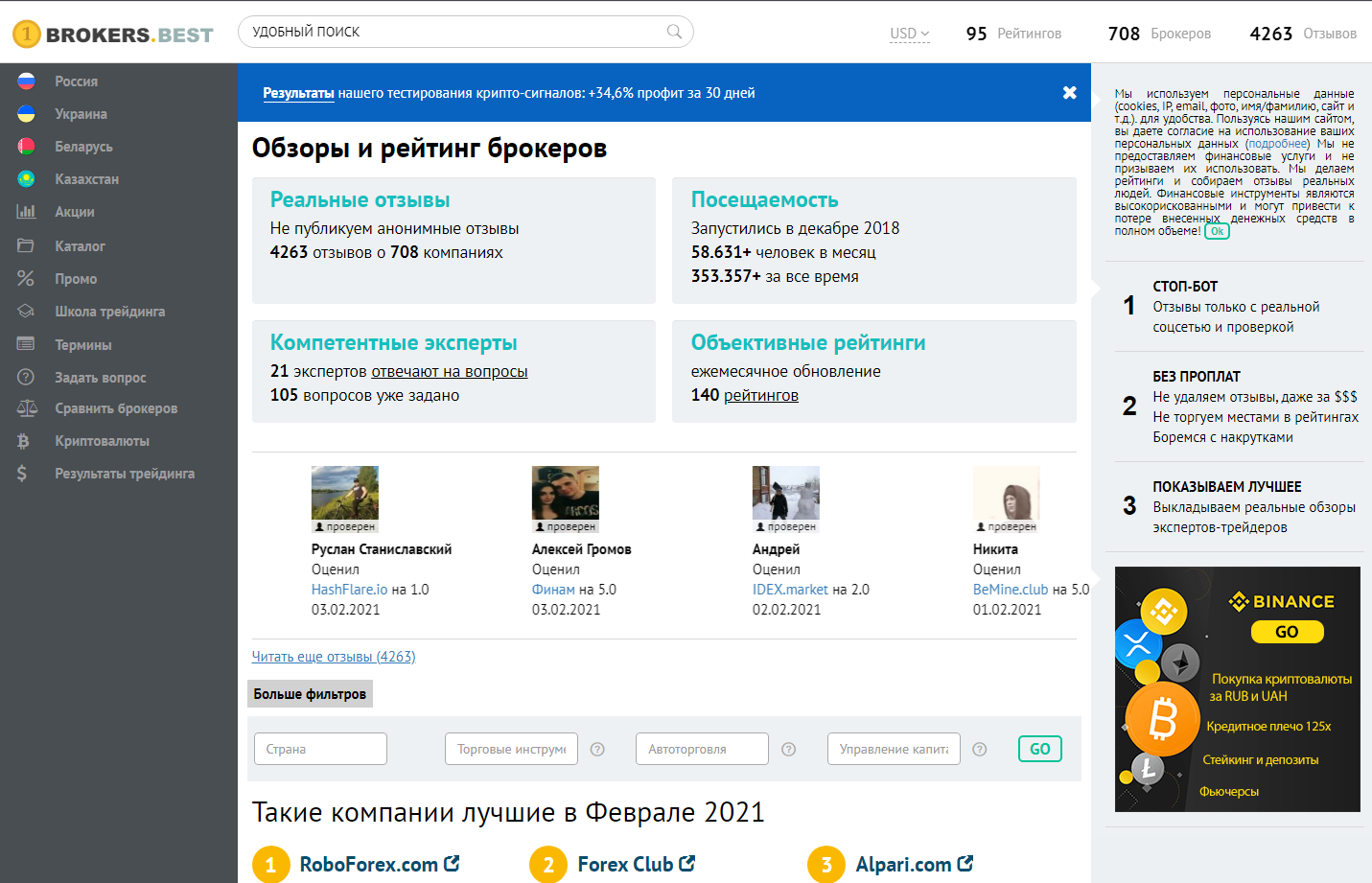This screenshot has width=1372, height=883.
Task: Click the search magnifier icon
Action: [x=674, y=32]
